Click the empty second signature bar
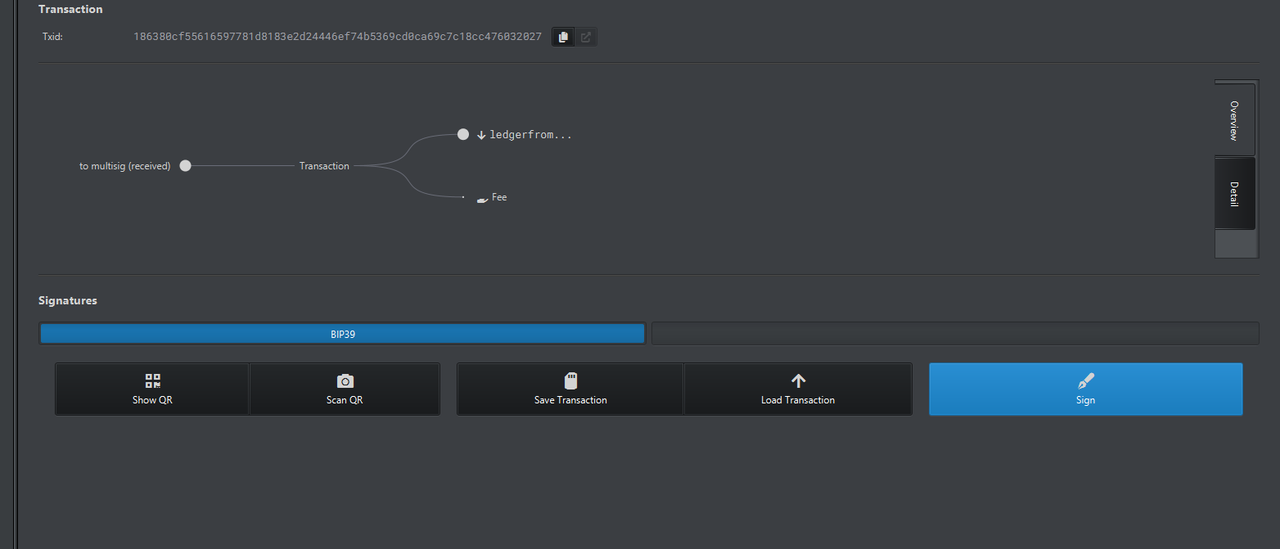The image size is (1280, 549). point(955,334)
